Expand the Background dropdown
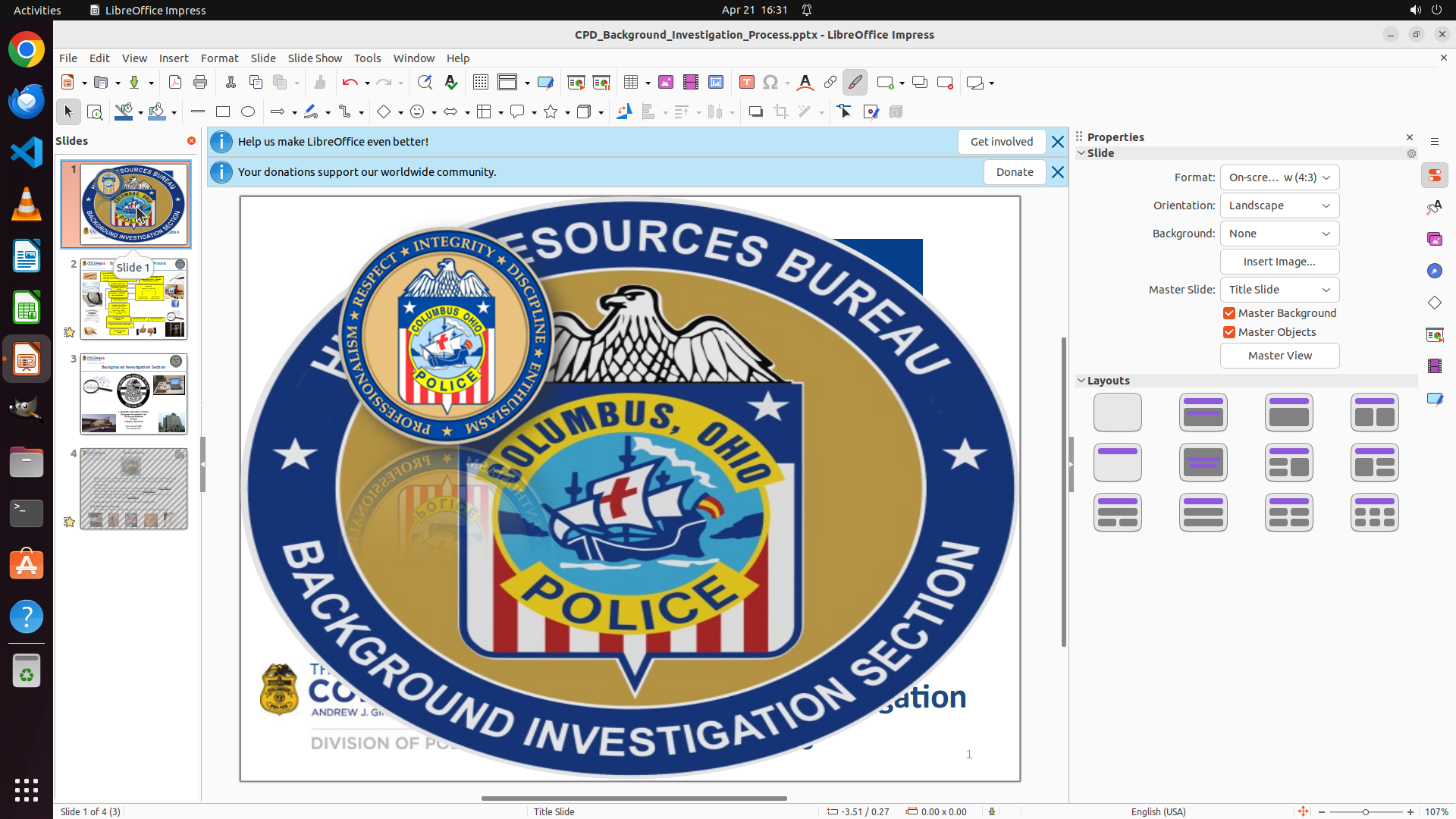 point(1279,234)
